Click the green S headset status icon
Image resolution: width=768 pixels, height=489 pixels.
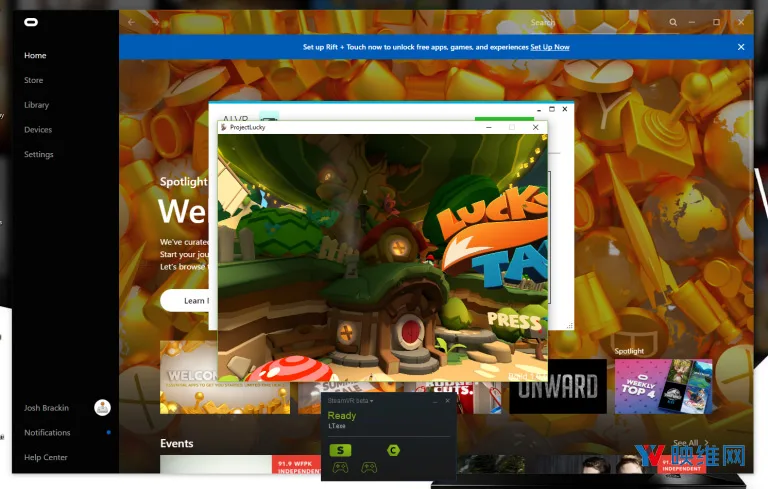coord(340,450)
